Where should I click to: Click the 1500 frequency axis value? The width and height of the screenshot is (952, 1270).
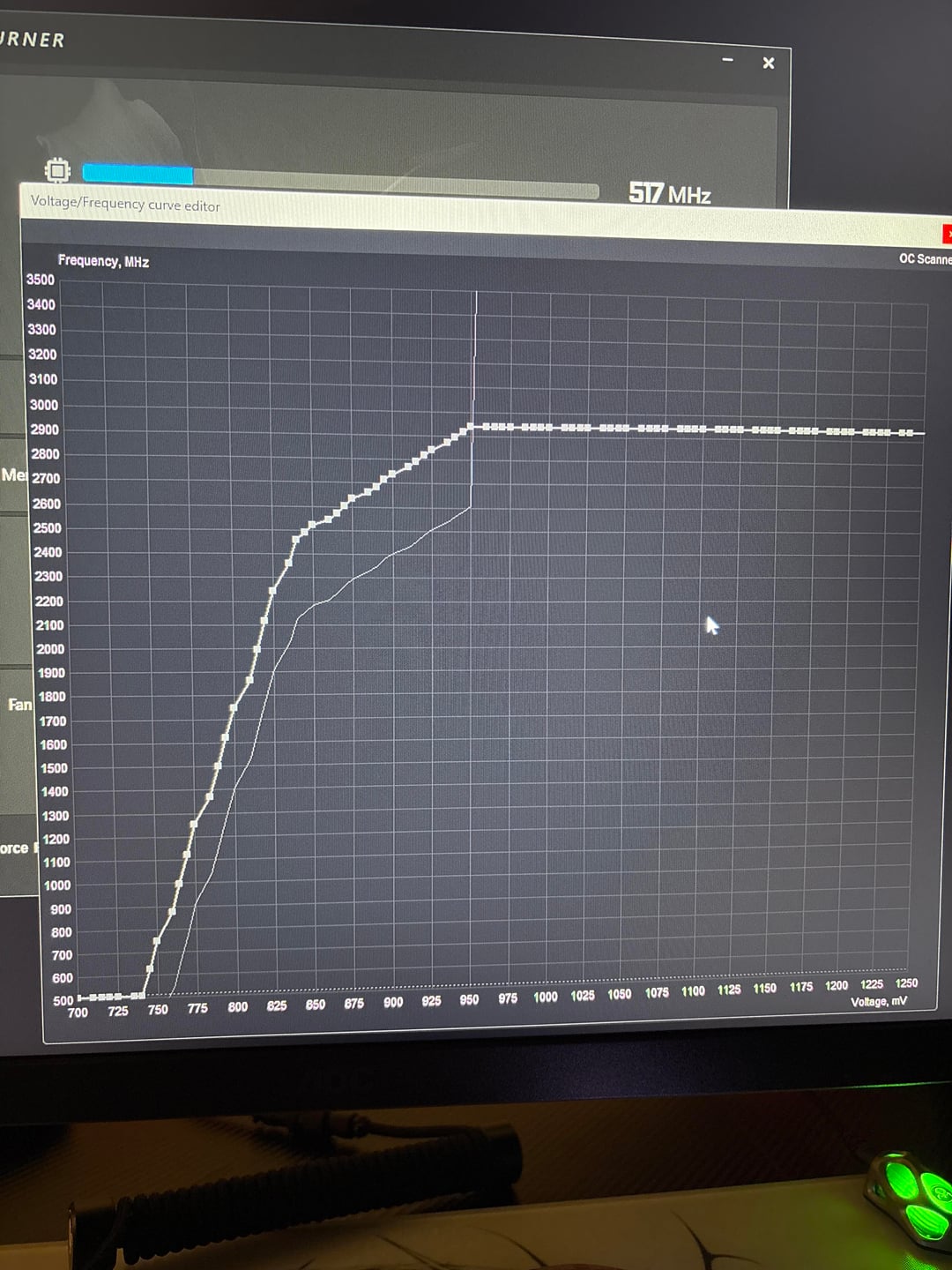tap(54, 768)
